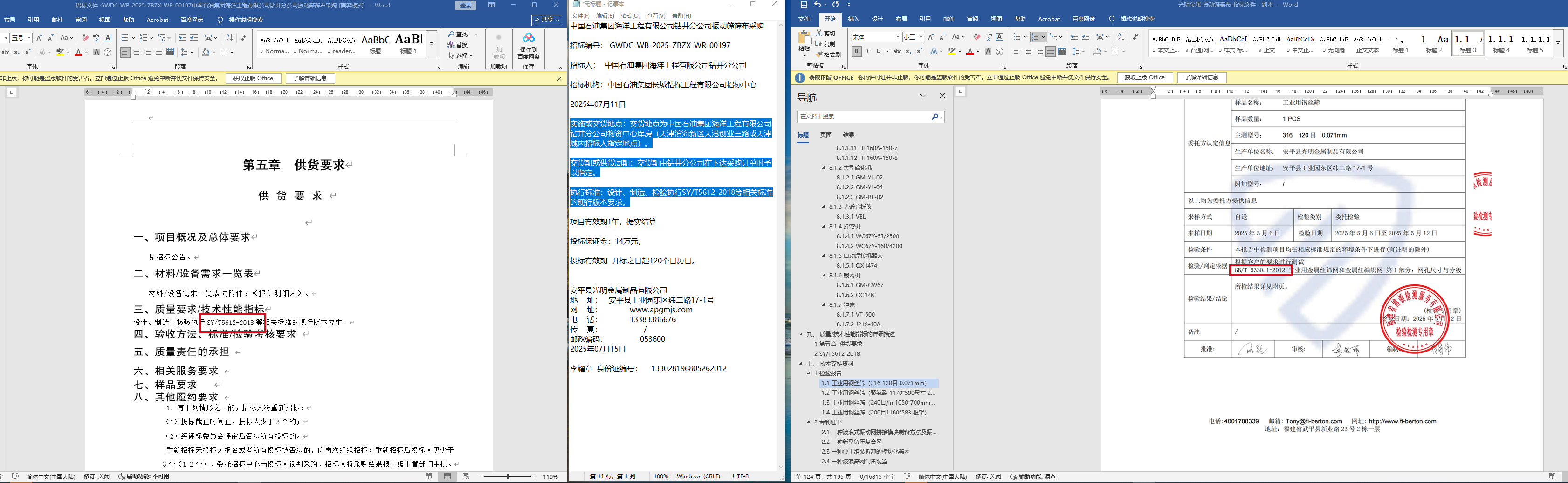
Task: Select Format Painter in right Word ribbon
Action: [828, 54]
